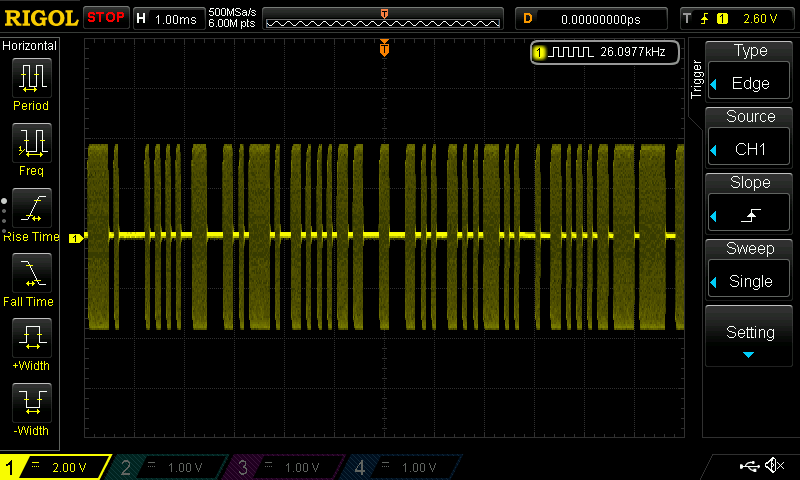The height and width of the screenshot is (480, 800).
Task: Click the RIGOL logo
Action: tap(41, 18)
